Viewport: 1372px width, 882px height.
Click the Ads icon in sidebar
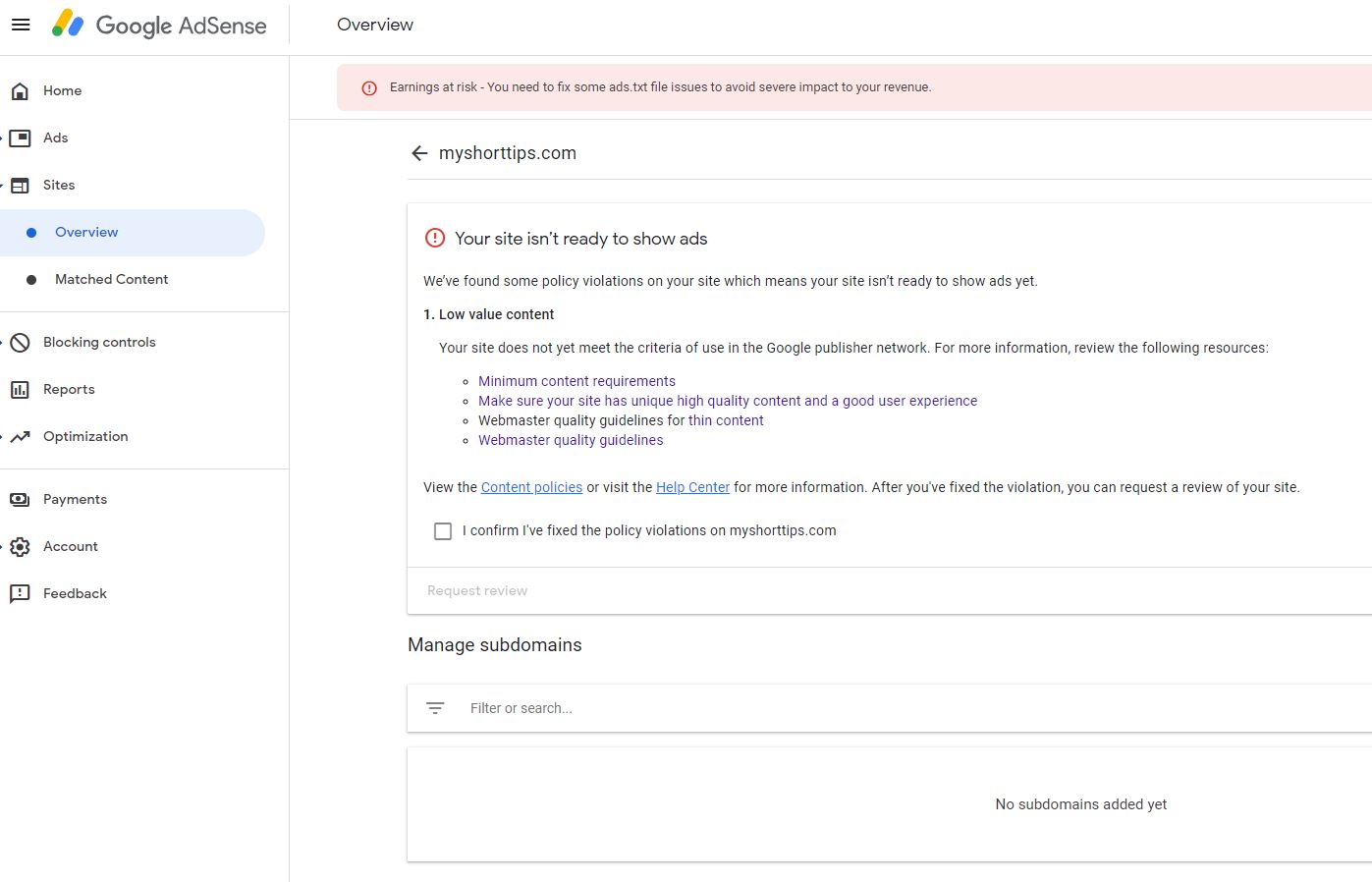tap(20, 138)
